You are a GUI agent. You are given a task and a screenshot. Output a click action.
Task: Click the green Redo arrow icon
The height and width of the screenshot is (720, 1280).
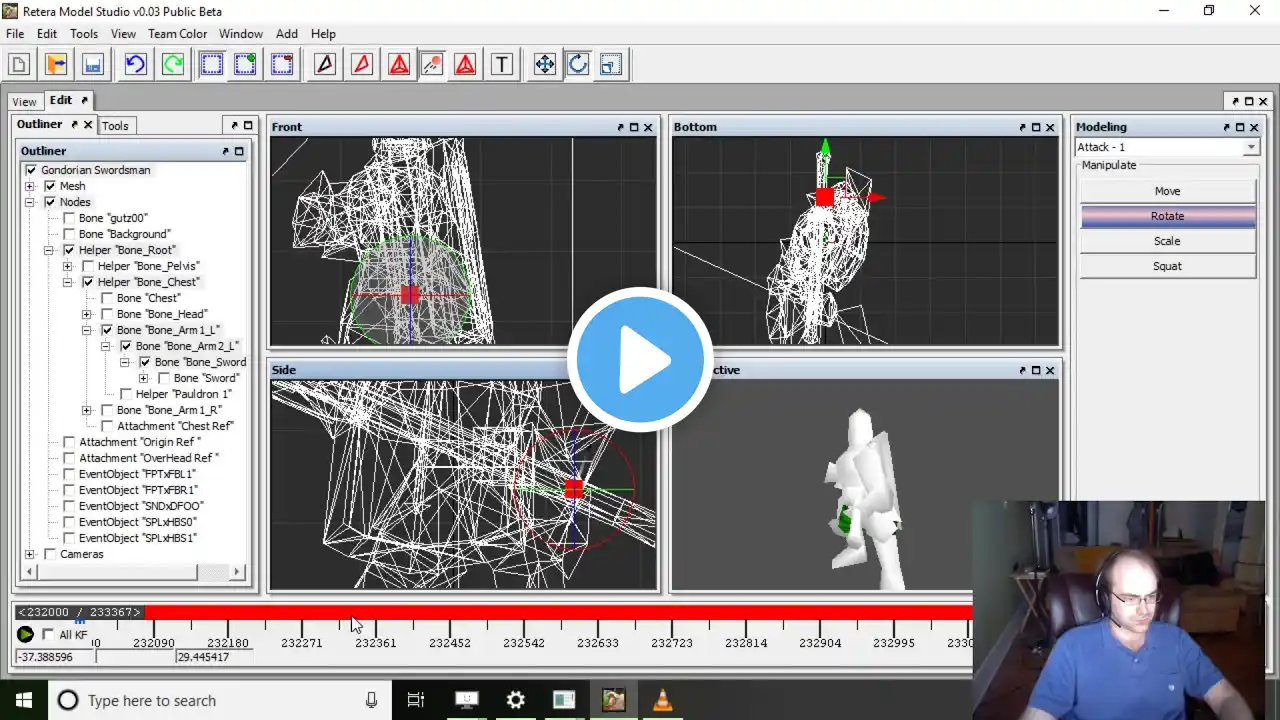[172, 65]
